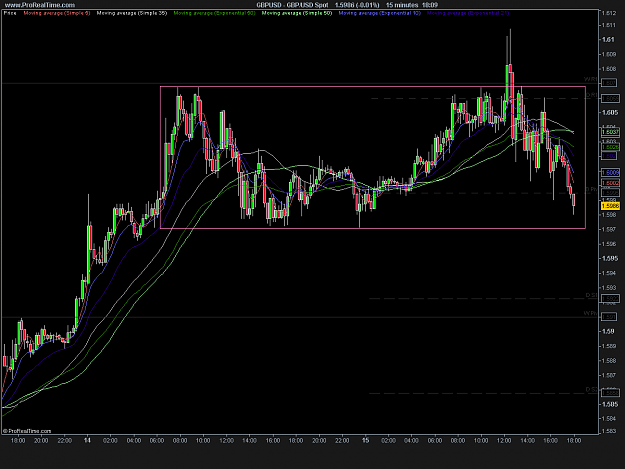Click the W Piv pivot label
Viewport: 625px width, 469px height.
591,314
